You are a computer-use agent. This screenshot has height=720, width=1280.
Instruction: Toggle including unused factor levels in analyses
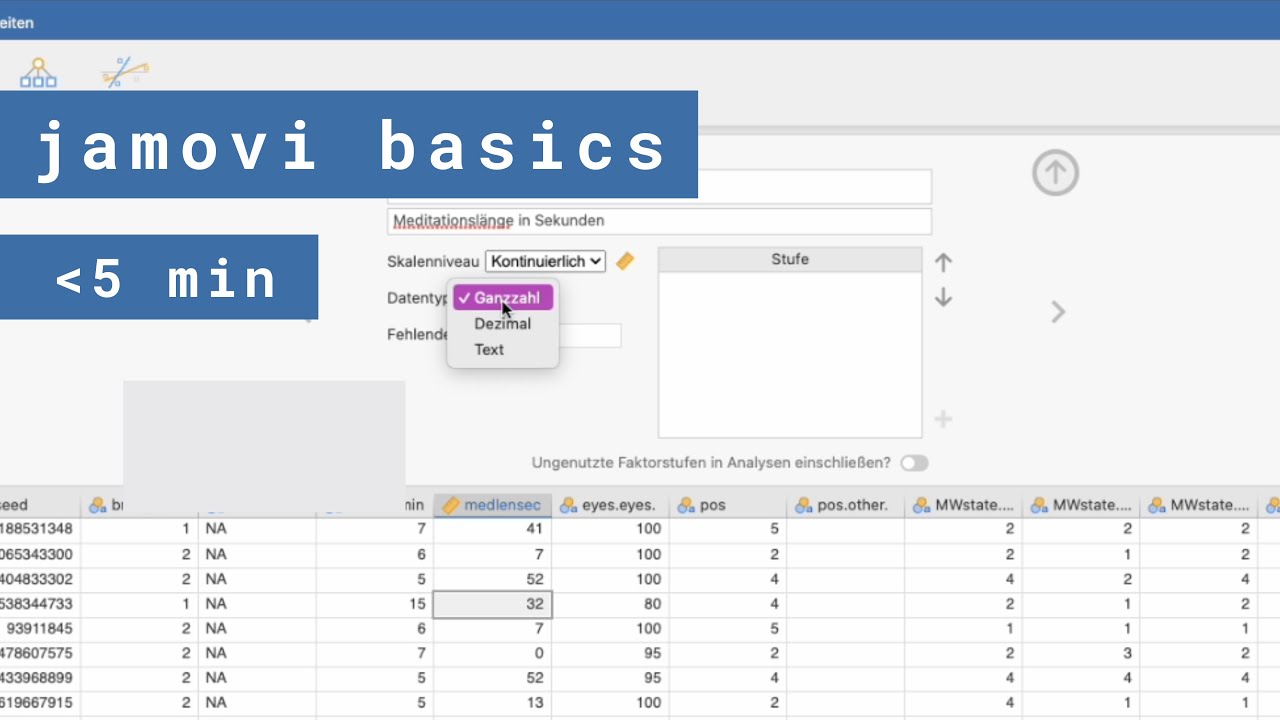pyautogui.click(x=914, y=463)
